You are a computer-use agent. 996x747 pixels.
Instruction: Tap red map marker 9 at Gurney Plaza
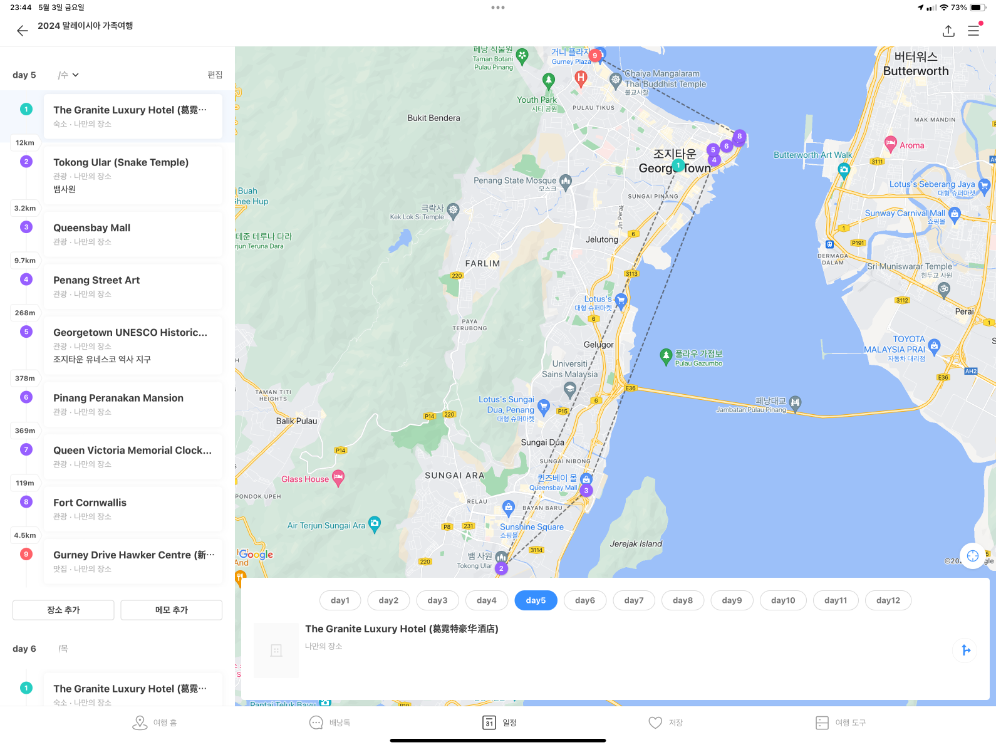click(x=595, y=56)
